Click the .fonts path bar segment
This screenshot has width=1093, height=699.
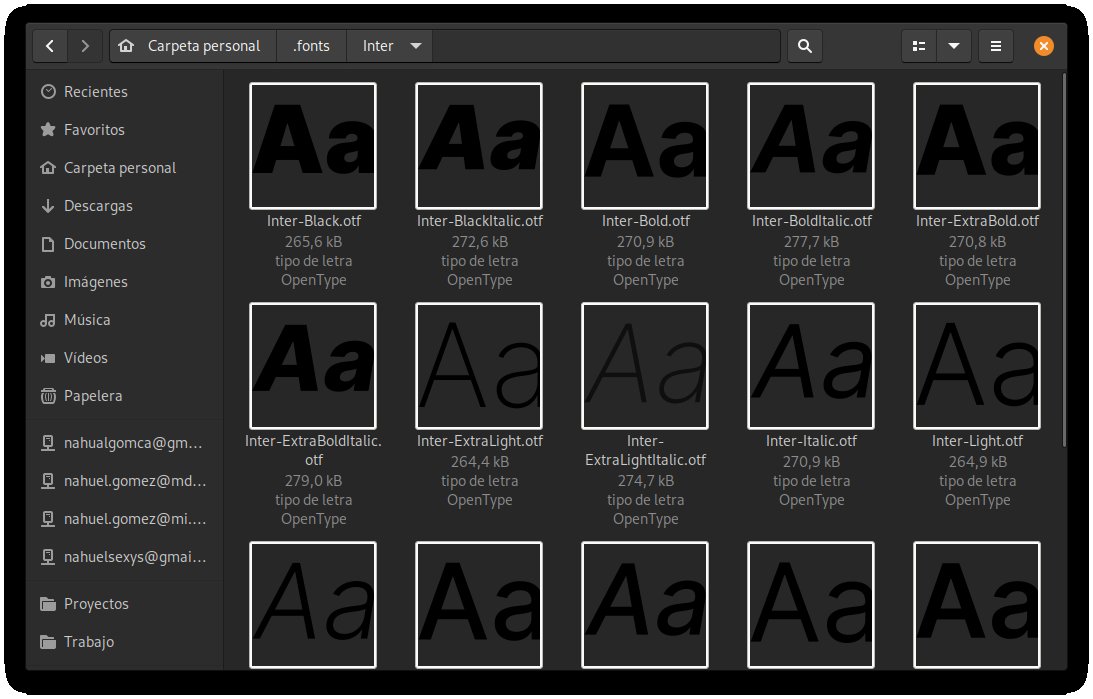pos(311,46)
